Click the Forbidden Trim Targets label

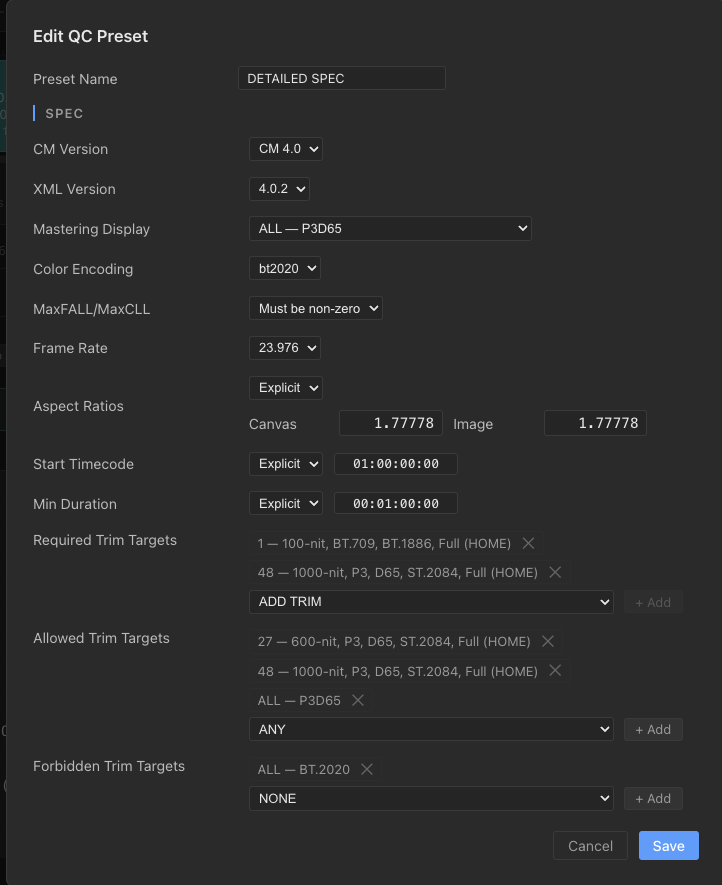[x=109, y=766]
